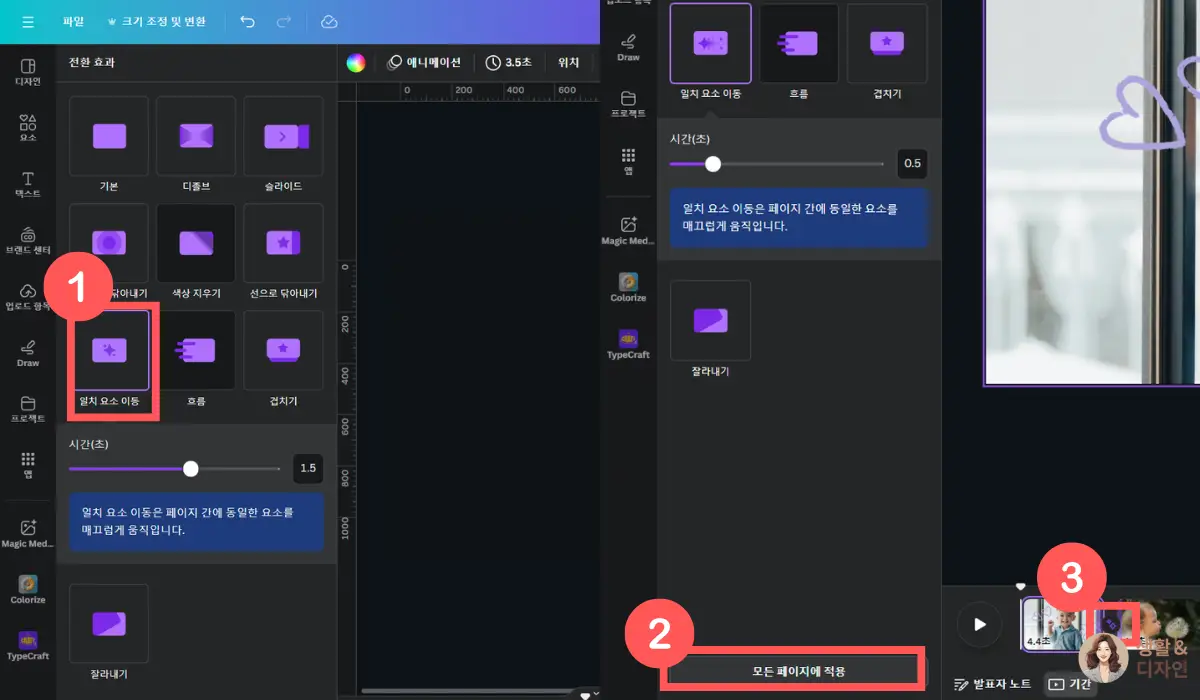This screenshot has width=1200, height=700.
Task: Open the 앱 panel icon in sidebar
Action: click(x=27, y=462)
